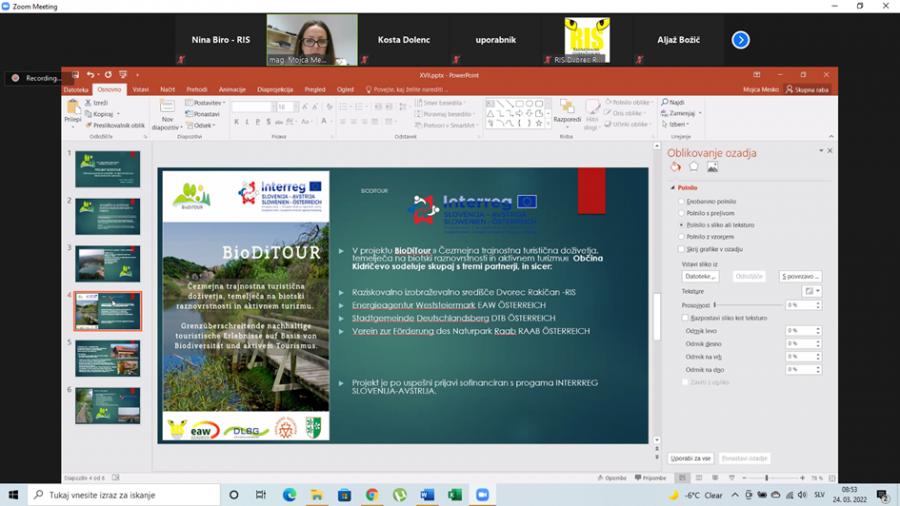Open Opombe (notes) in status bar
This screenshot has width=900, height=506.
click(x=612, y=477)
